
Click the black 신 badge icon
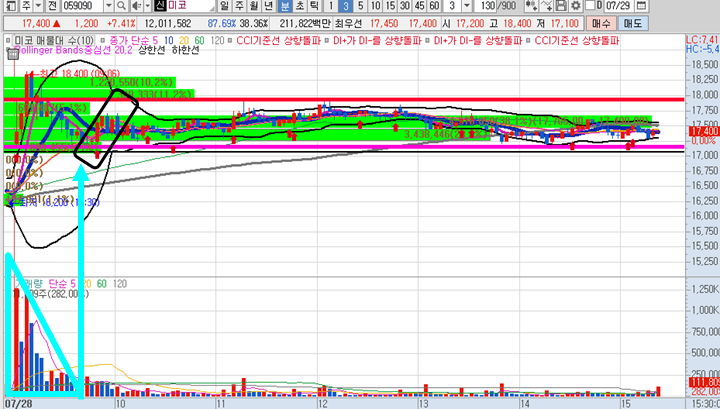159,6
